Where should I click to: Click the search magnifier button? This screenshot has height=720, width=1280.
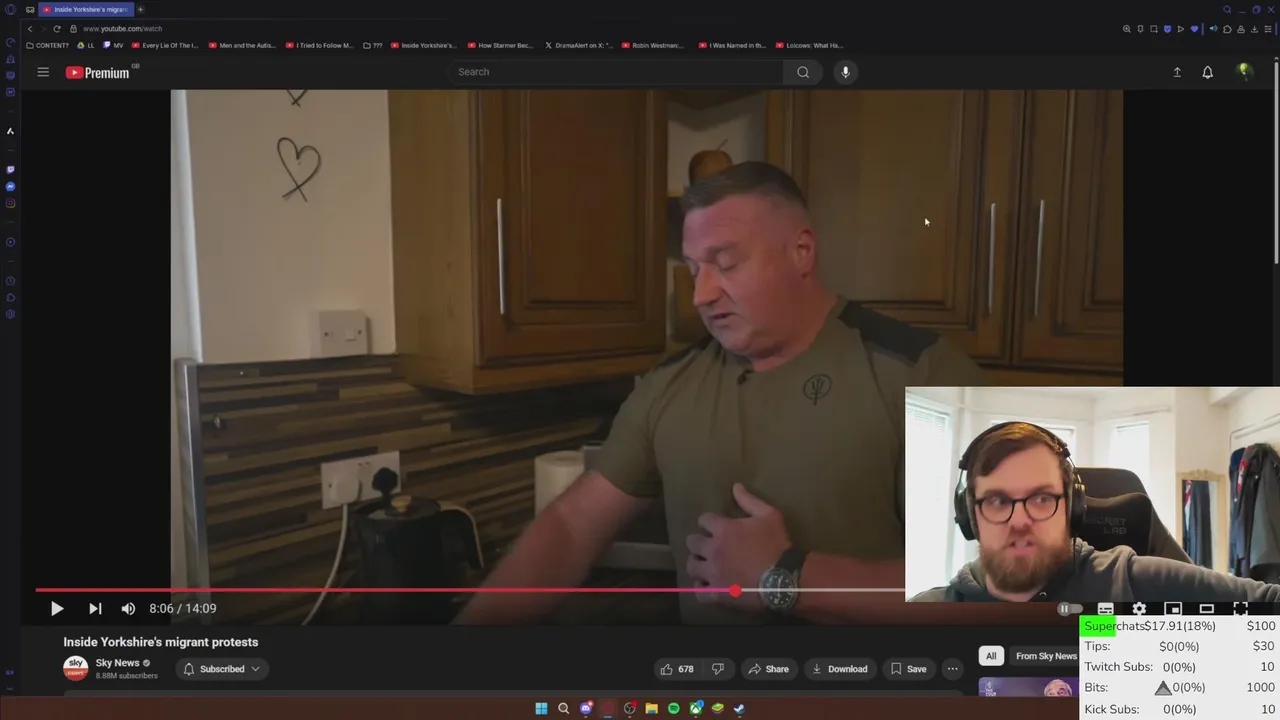pos(803,72)
